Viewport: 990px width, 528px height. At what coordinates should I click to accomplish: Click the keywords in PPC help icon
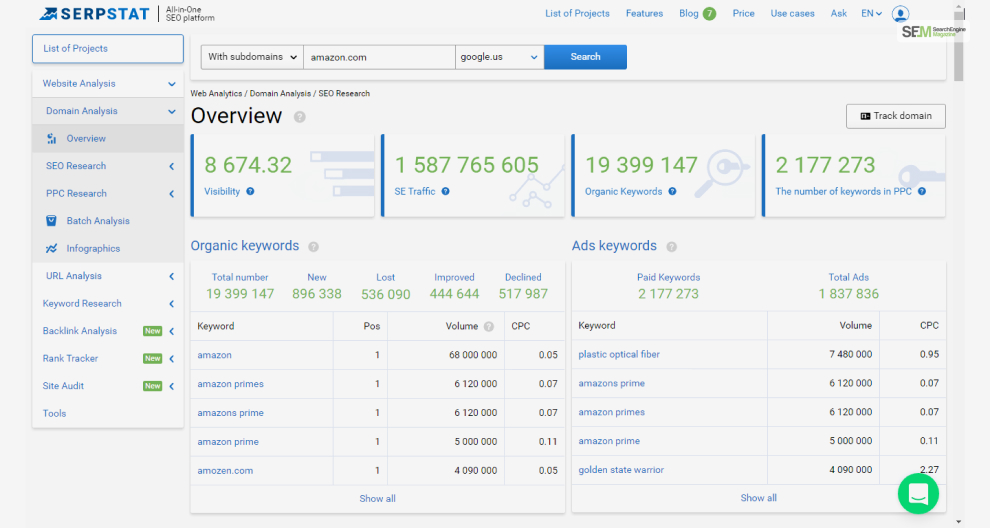click(x=922, y=191)
